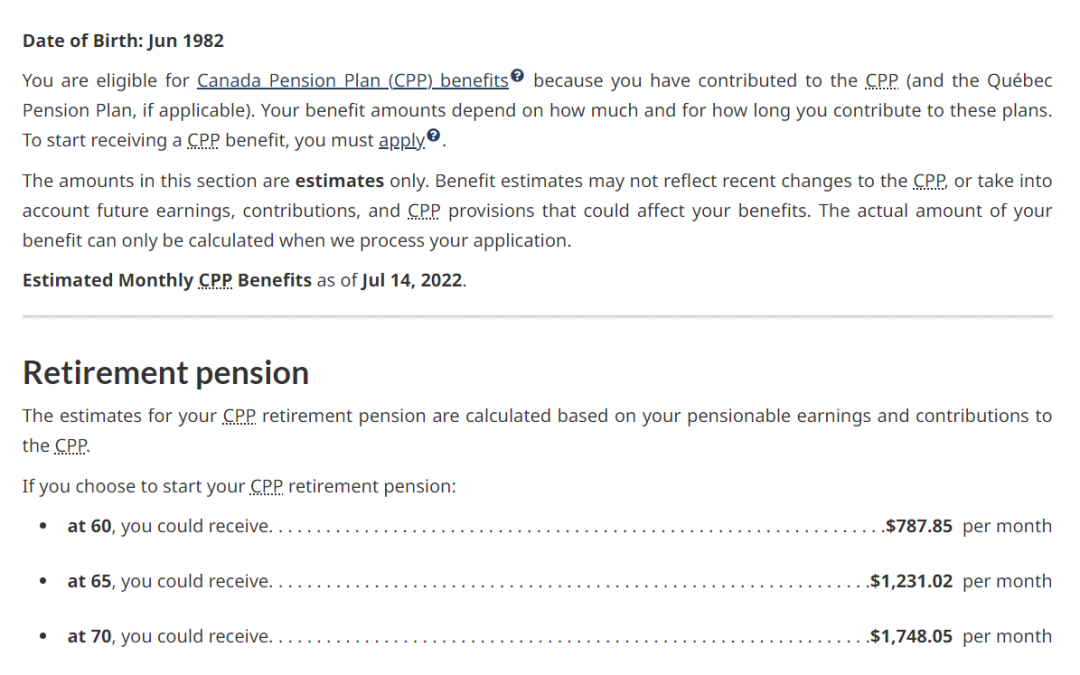Viewport: 1080px width, 675px height.
Task: Click CPP abbreviation in "receiving a CPP benefit"
Action: (x=203, y=141)
